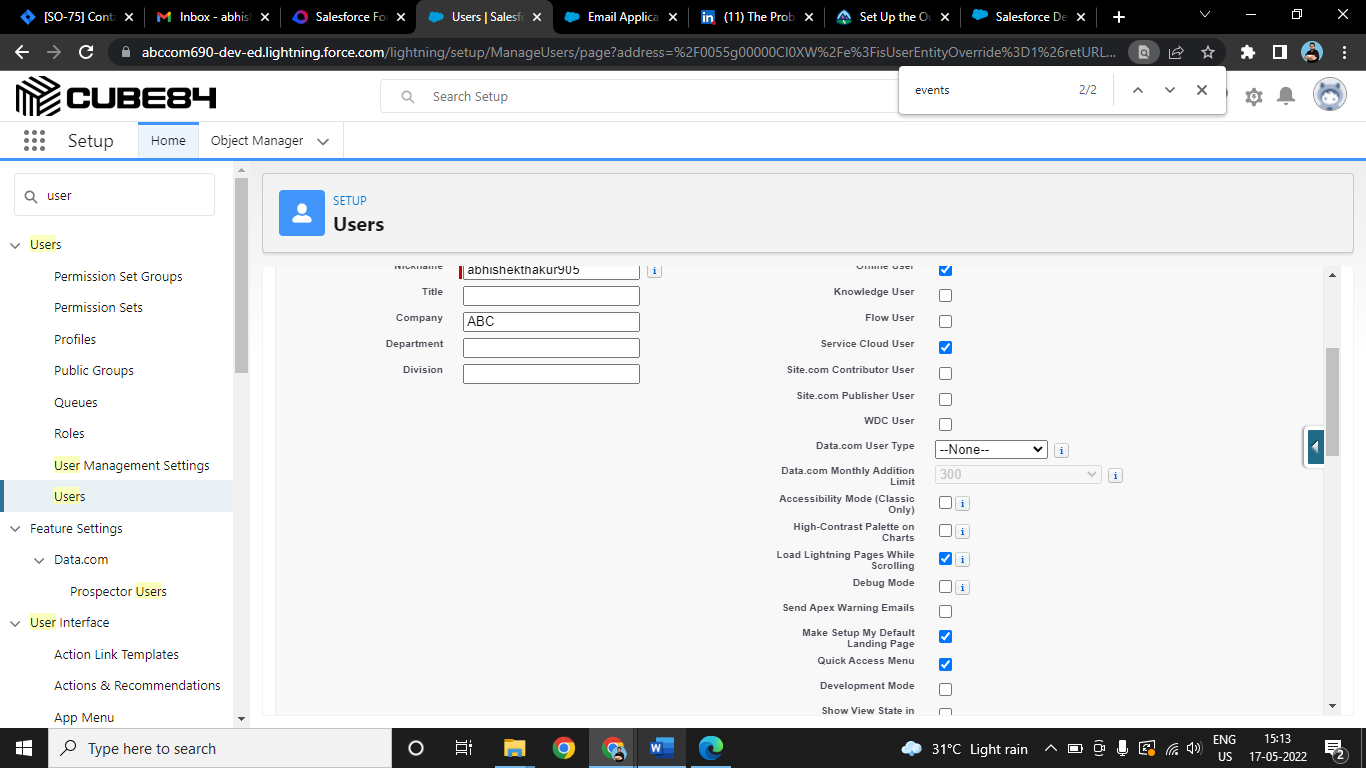Click the Division input field
Viewport: 1366px width, 768px height.
551,373
